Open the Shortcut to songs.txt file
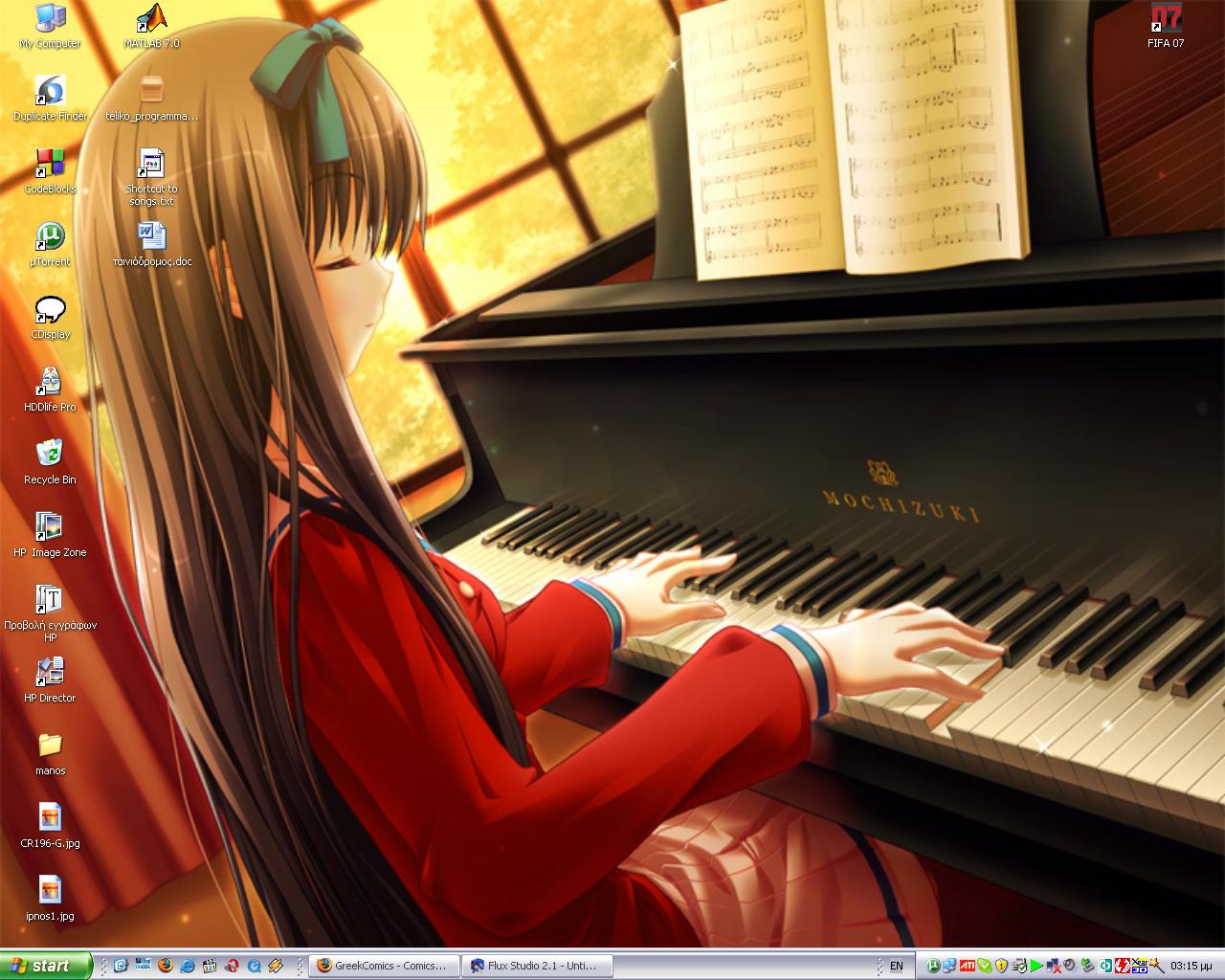The image size is (1225, 980). pyautogui.click(x=151, y=177)
